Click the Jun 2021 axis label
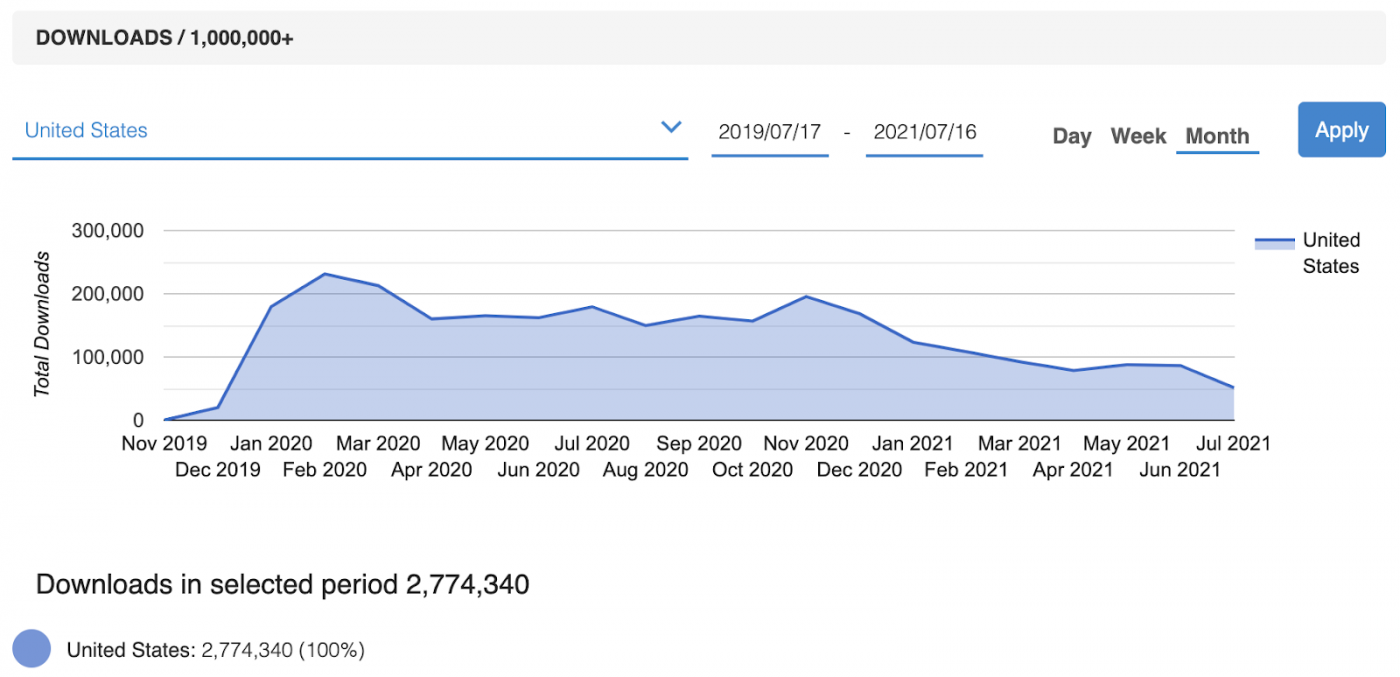Image resolution: width=1400 pixels, height=677 pixels. [1180, 469]
